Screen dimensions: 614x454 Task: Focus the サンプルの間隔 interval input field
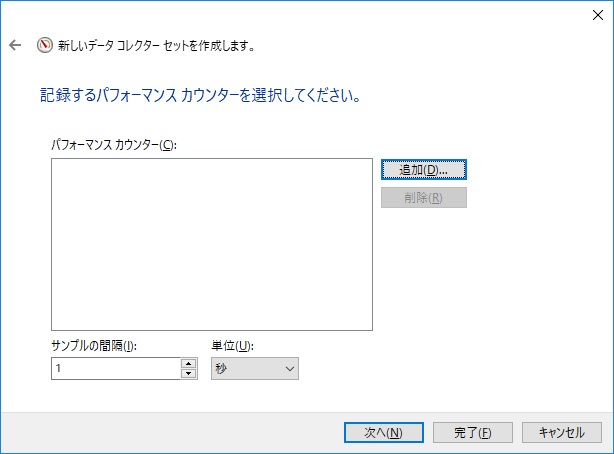(x=115, y=369)
